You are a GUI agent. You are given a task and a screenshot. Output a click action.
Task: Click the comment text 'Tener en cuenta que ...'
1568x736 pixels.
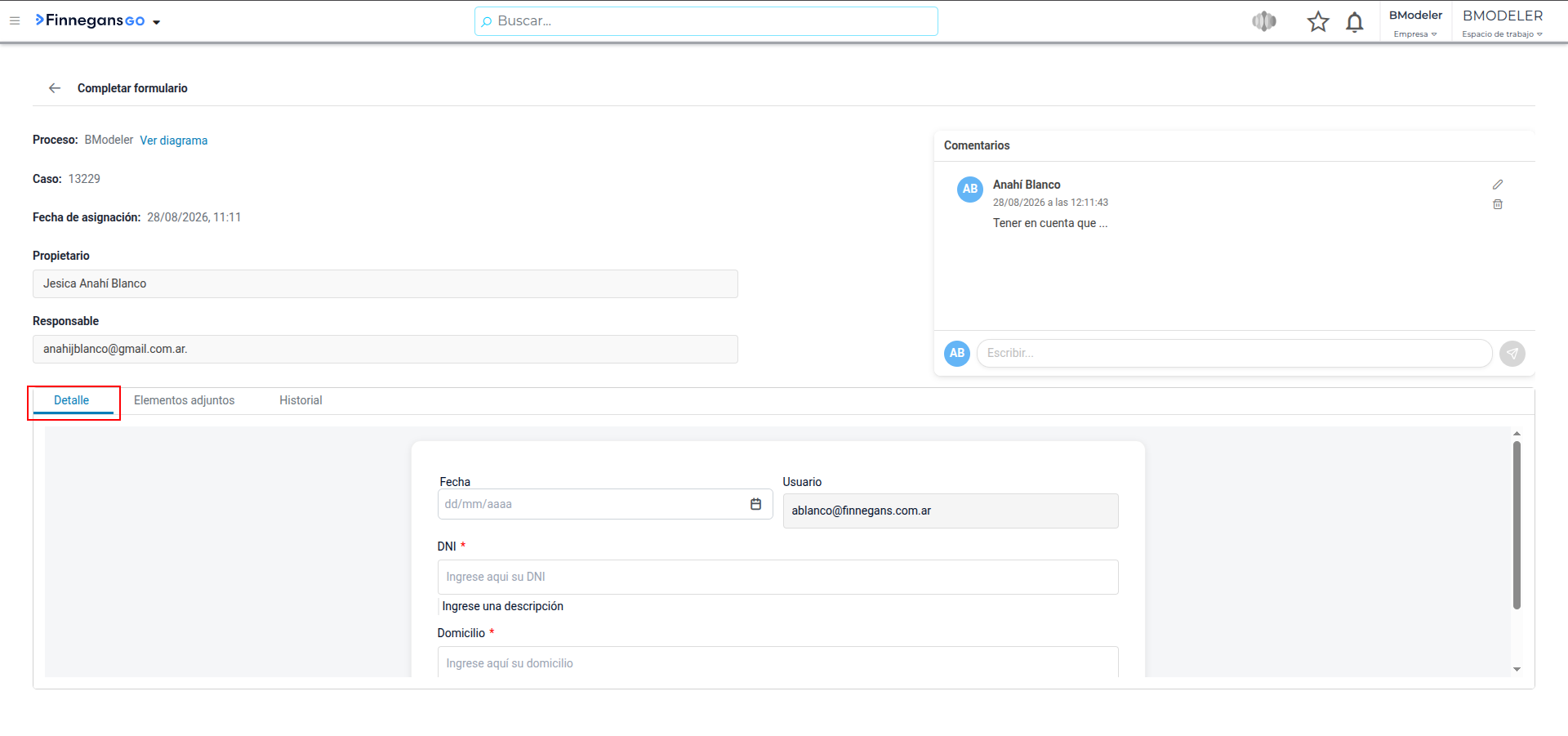pyautogui.click(x=1050, y=223)
